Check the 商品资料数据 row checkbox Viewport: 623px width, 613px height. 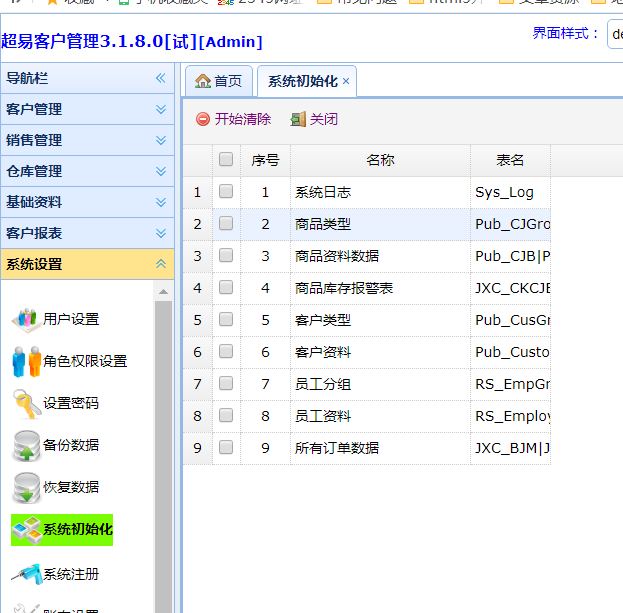click(x=226, y=255)
